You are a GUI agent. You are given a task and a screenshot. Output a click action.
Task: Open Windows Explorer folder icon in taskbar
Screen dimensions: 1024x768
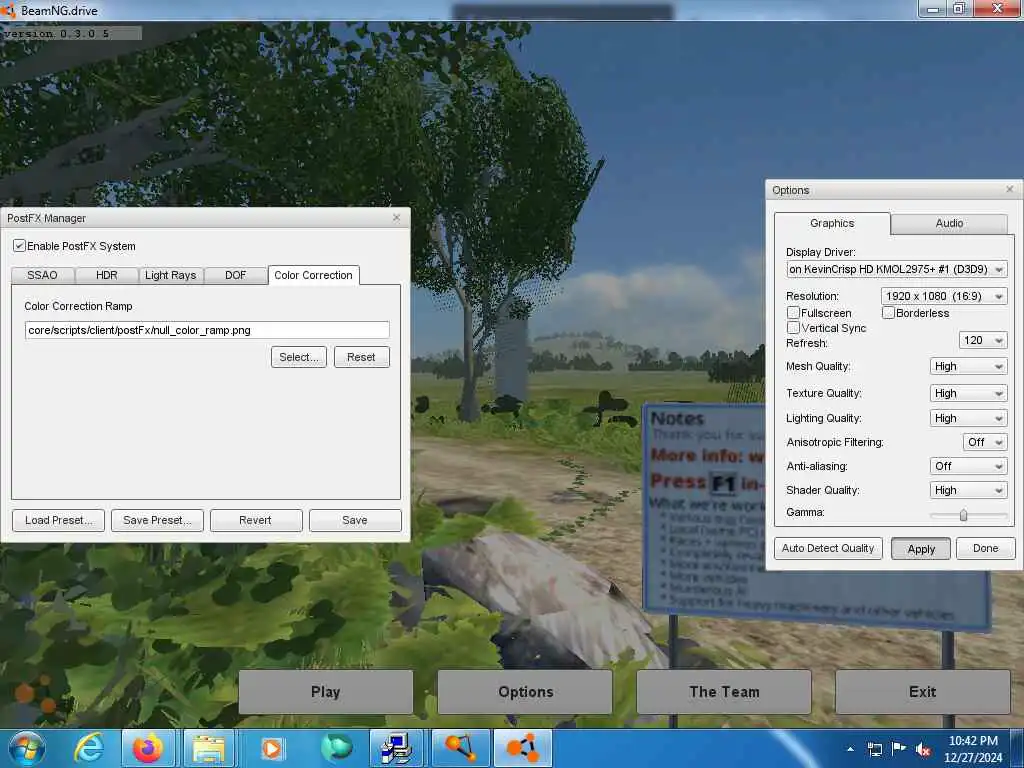[209, 748]
